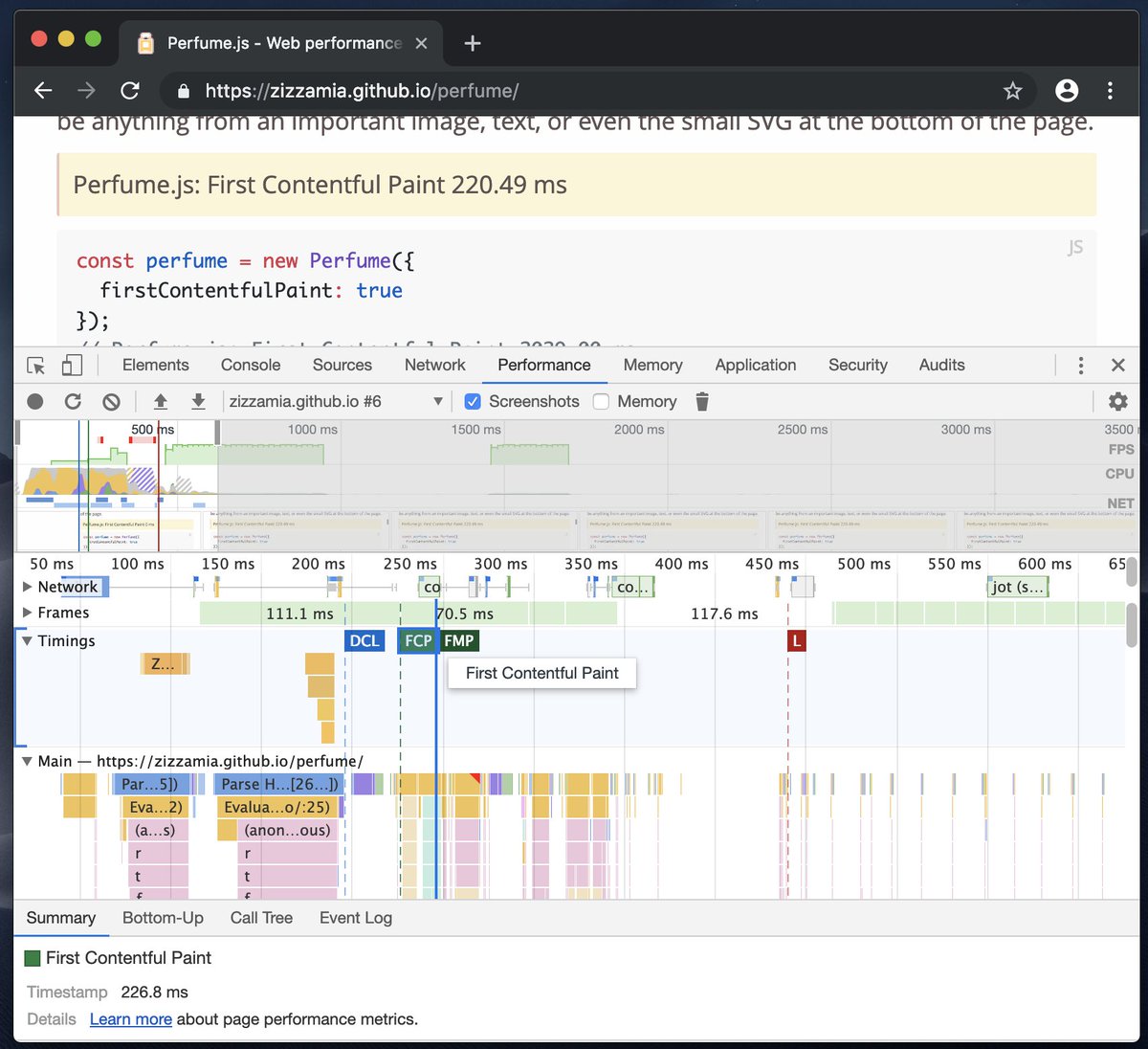Image resolution: width=1148 pixels, height=1049 pixels.
Task: Toggle the device toolbar icon
Action: click(72, 366)
